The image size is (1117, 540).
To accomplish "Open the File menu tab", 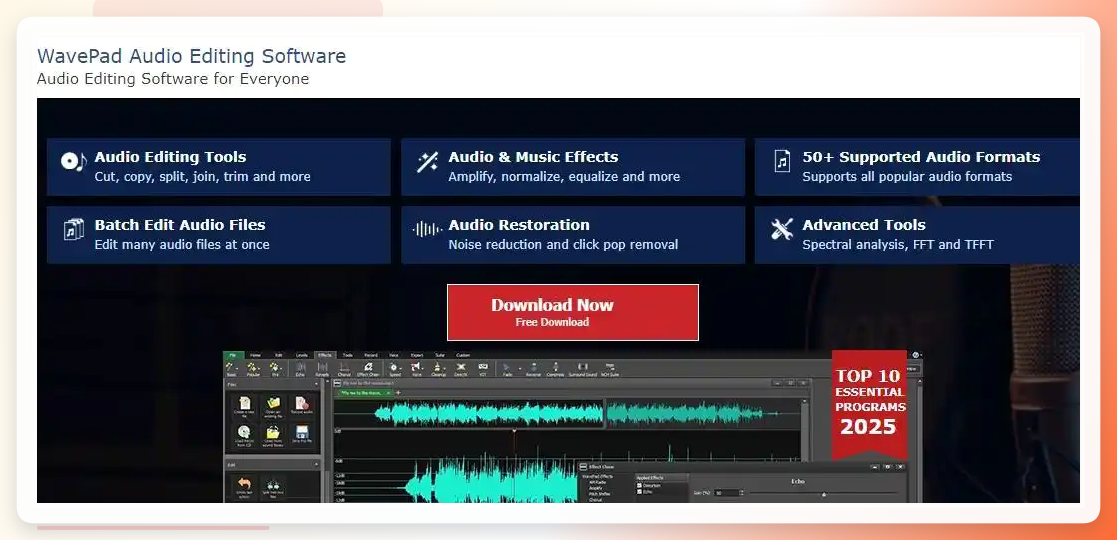I will click(233, 355).
